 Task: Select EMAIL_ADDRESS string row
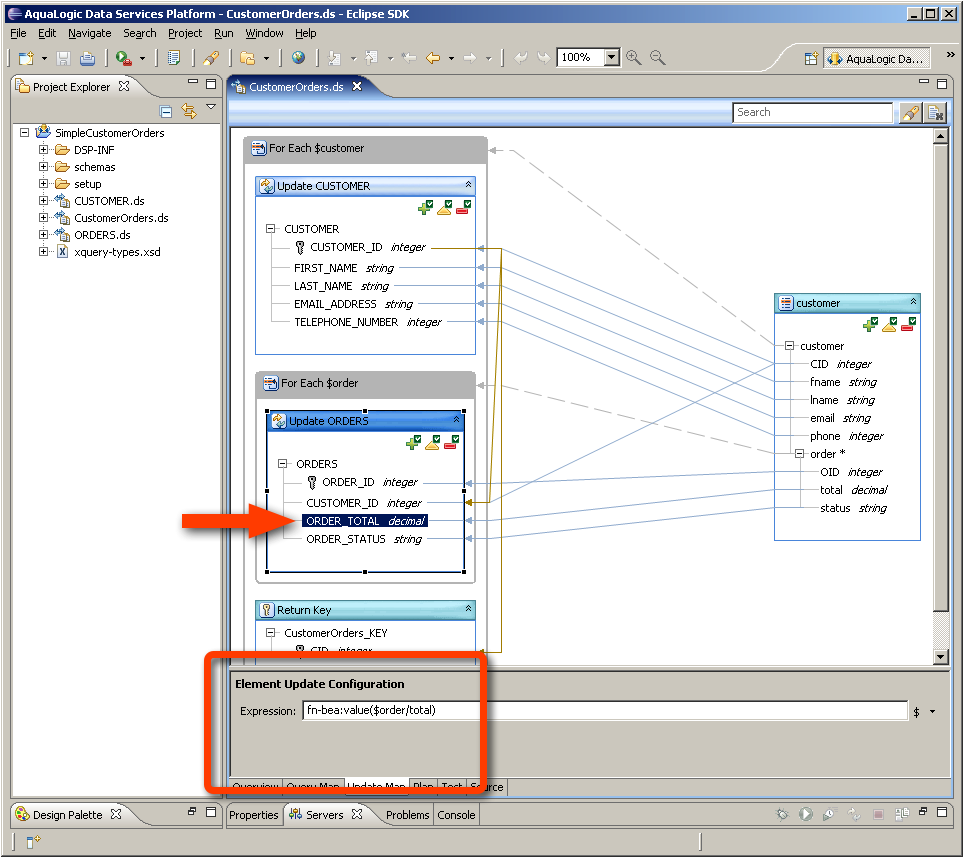point(354,304)
